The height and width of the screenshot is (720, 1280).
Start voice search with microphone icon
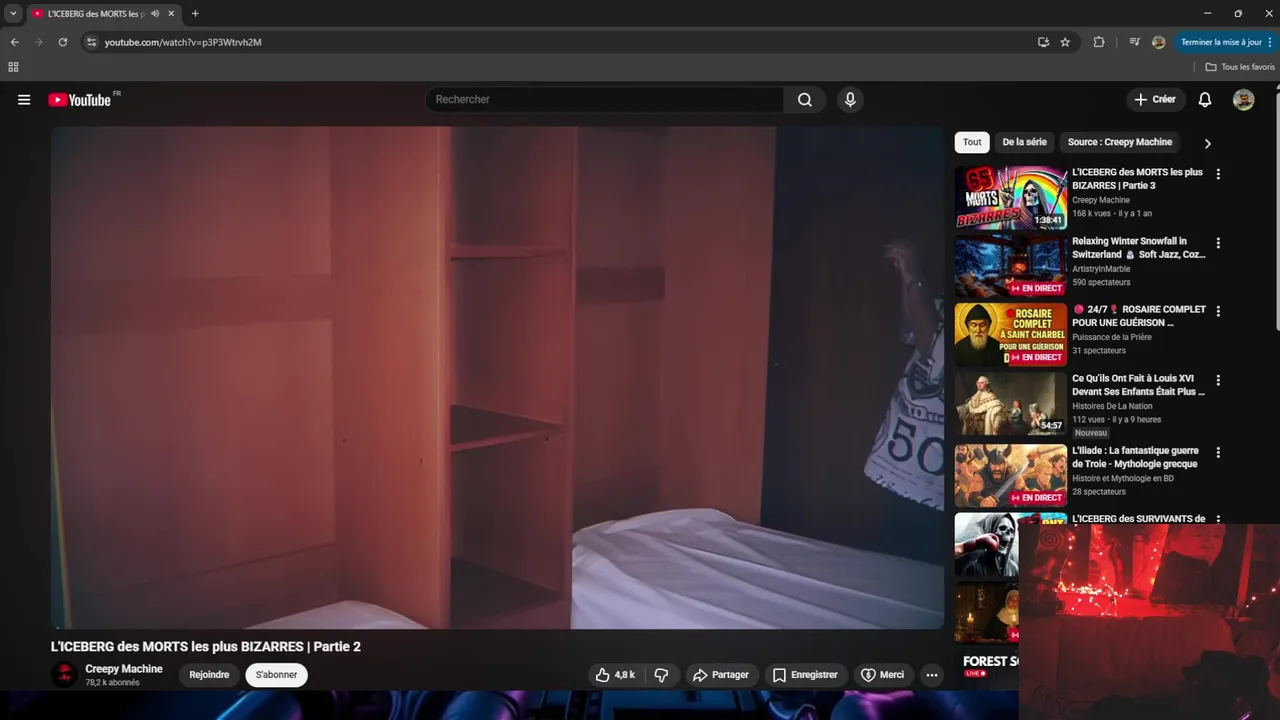click(850, 99)
